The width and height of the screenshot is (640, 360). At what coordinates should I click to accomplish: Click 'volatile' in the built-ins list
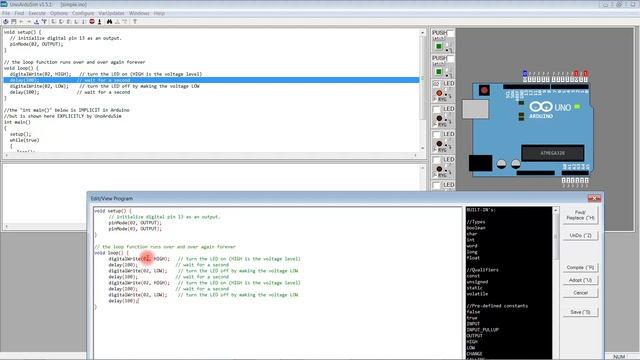tap(477, 294)
